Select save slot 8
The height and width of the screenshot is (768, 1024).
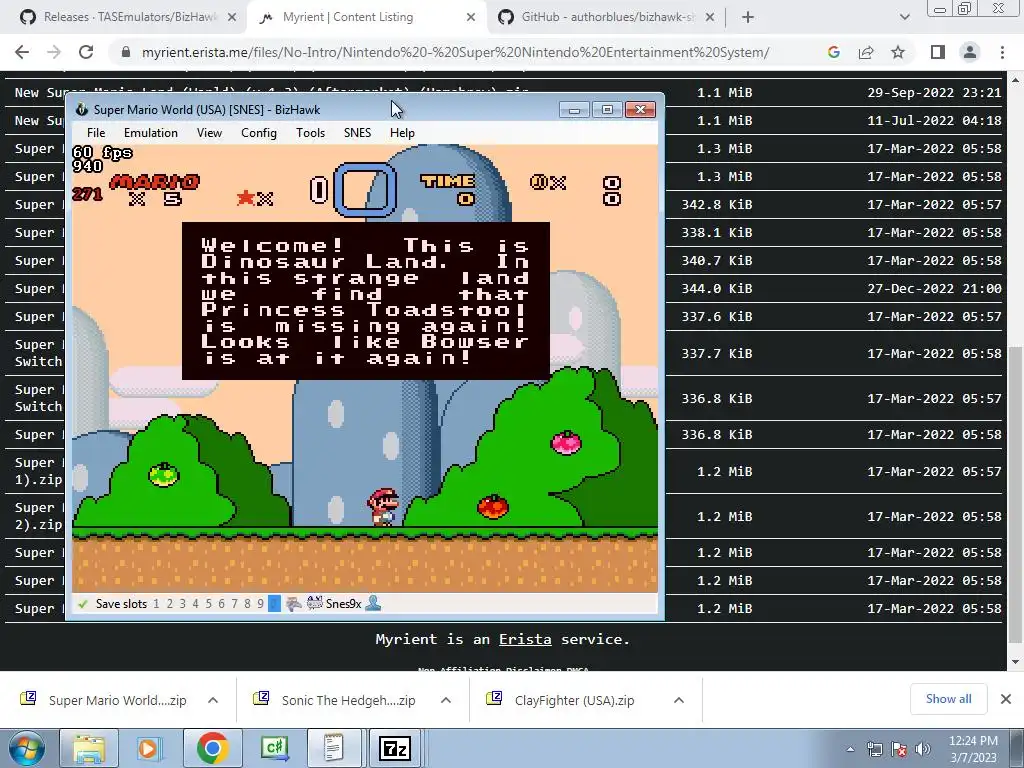[248, 604]
